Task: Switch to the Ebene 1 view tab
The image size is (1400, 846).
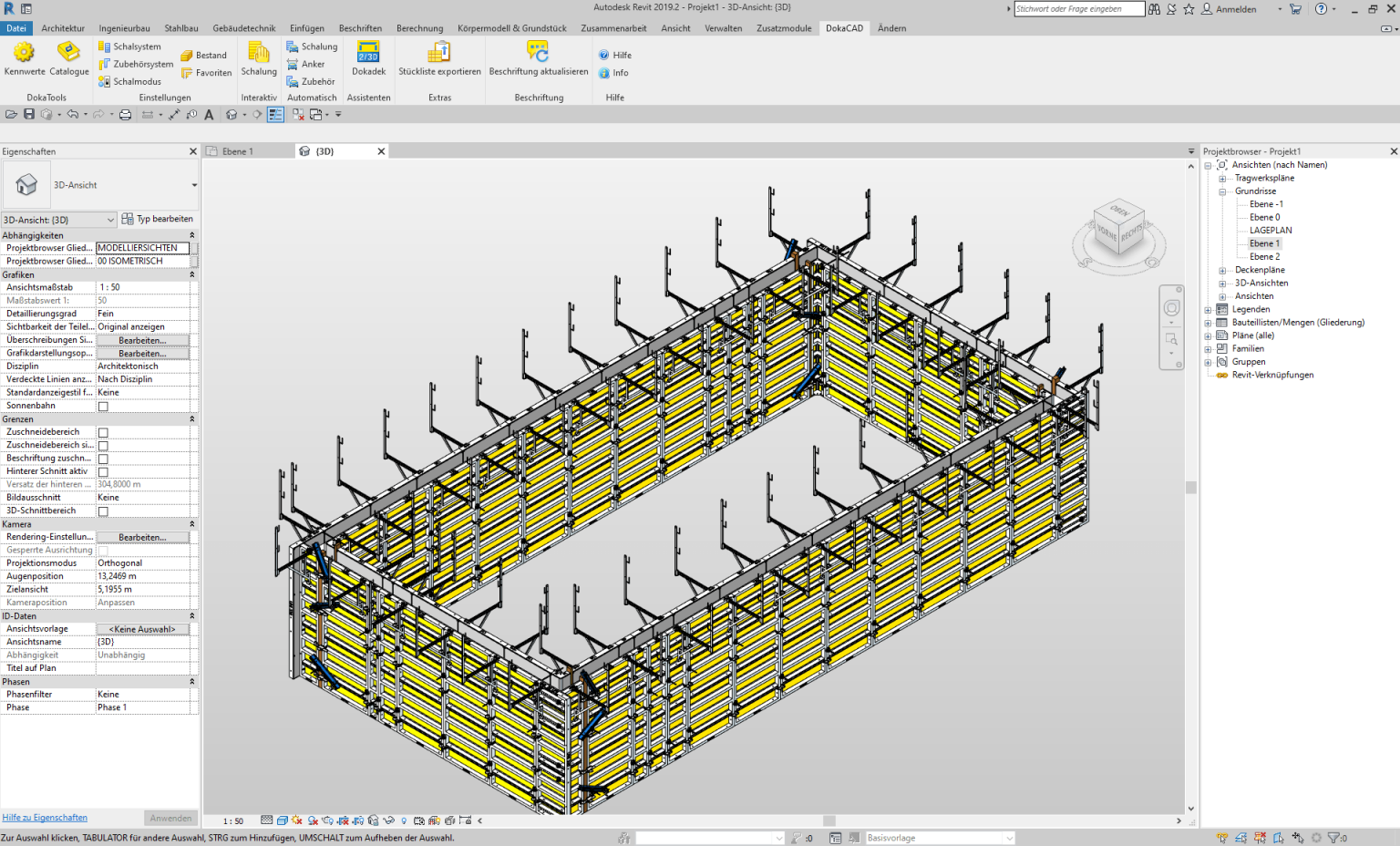Action: 237,151
